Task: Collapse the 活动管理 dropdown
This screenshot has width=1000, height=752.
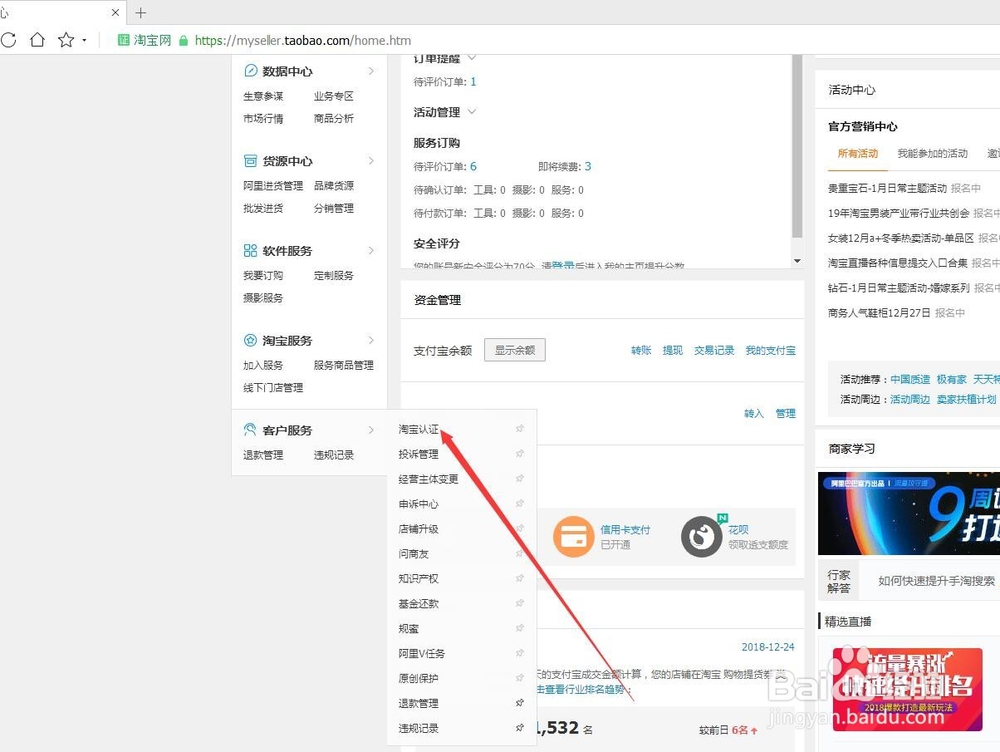Action: coord(472,112)
